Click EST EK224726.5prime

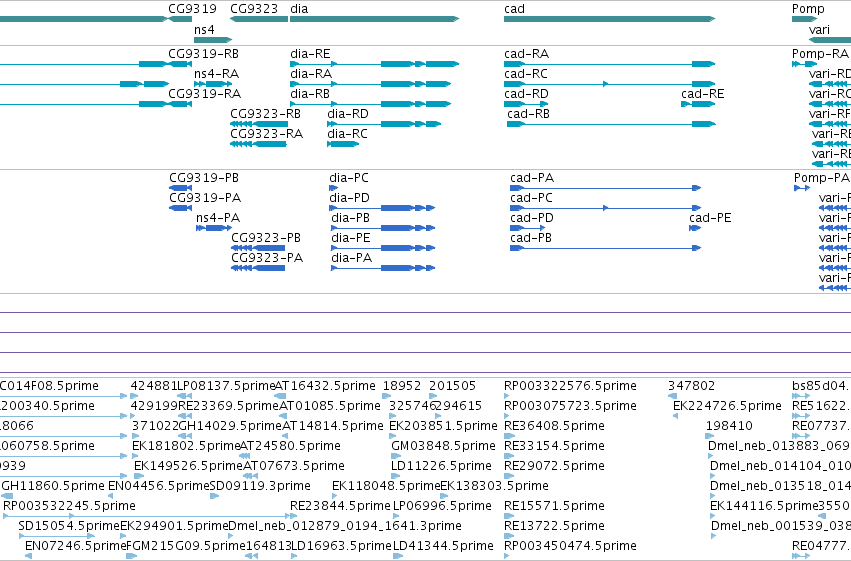[x=727, y=406]
